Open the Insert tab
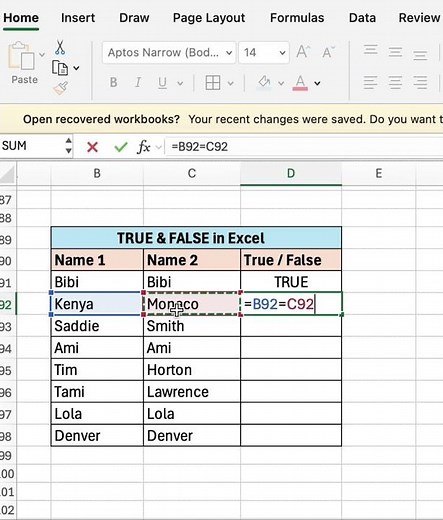 [x=78, y=18]
